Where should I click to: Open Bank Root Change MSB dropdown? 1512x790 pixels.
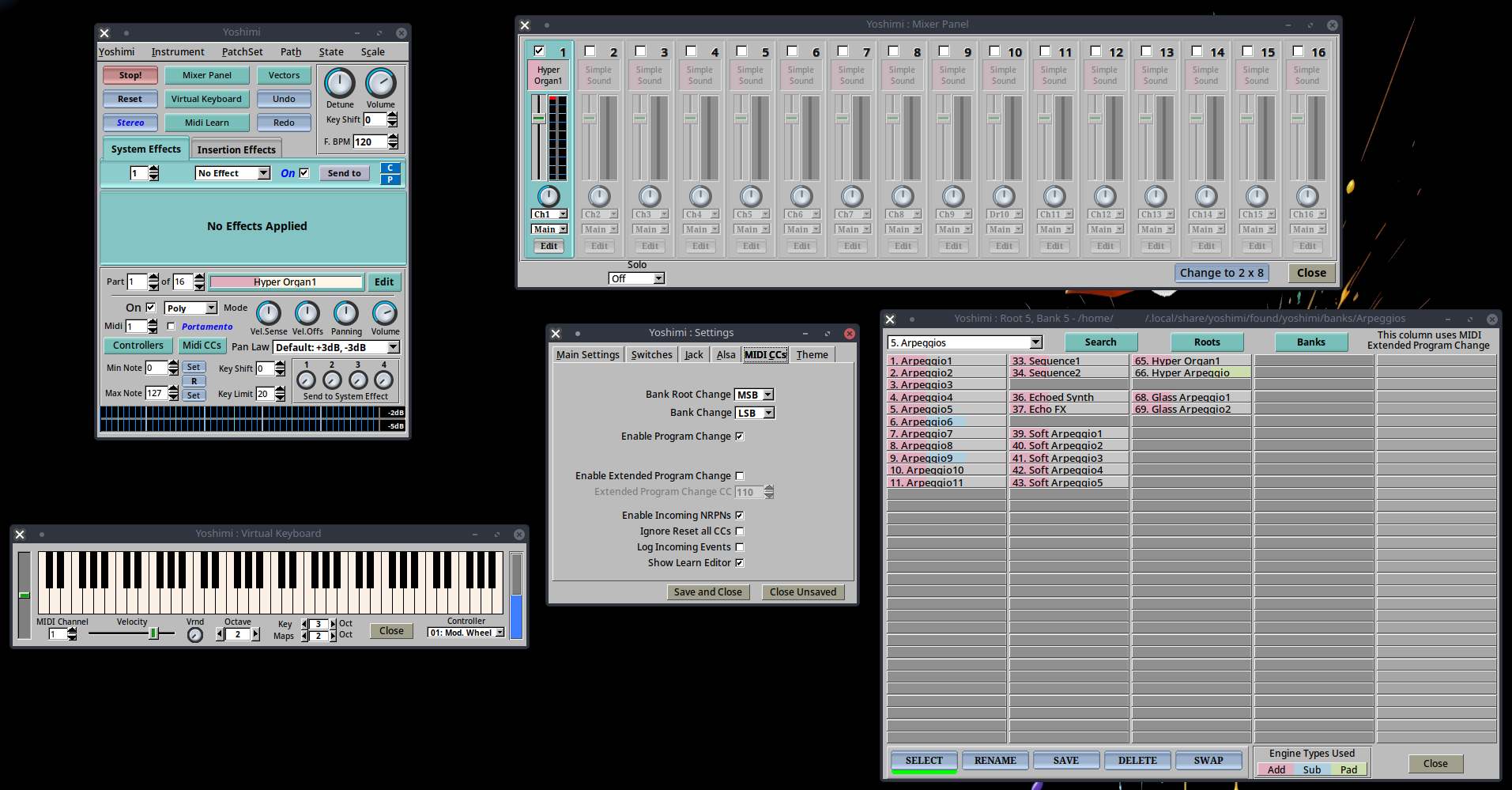(755, 395)
